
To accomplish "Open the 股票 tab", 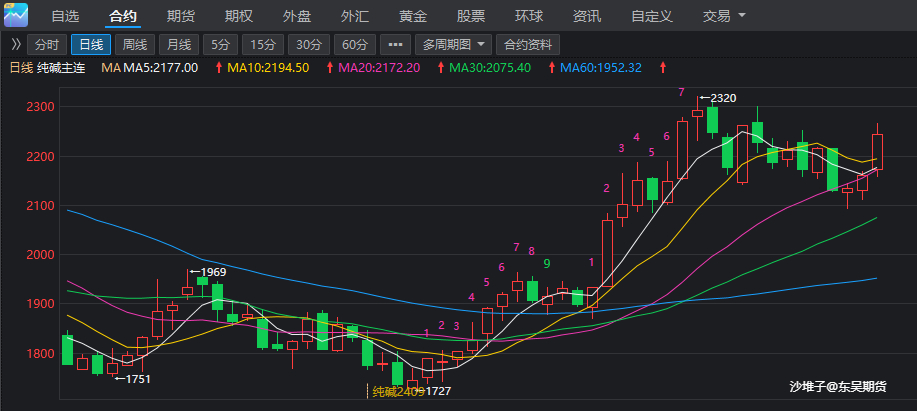I will (471, 16).
